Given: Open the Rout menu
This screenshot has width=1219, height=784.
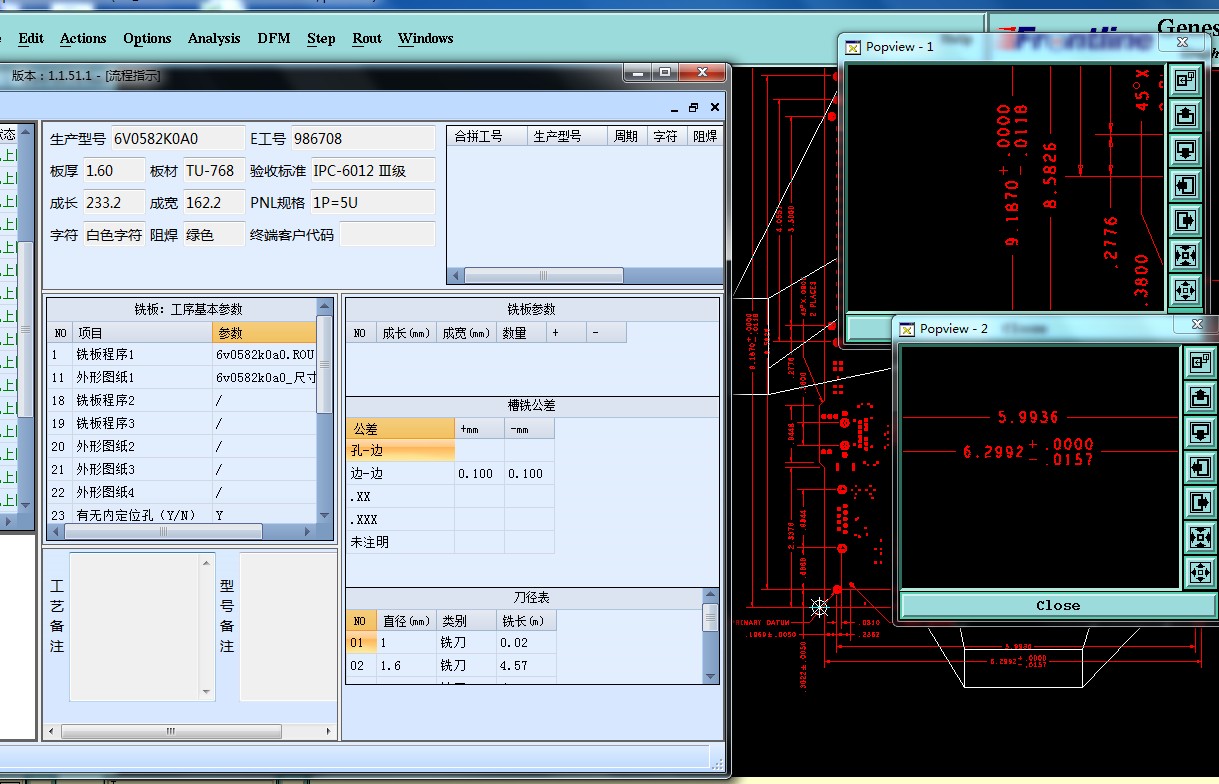Looking at the screenshot, I should [x=367, y=38].
